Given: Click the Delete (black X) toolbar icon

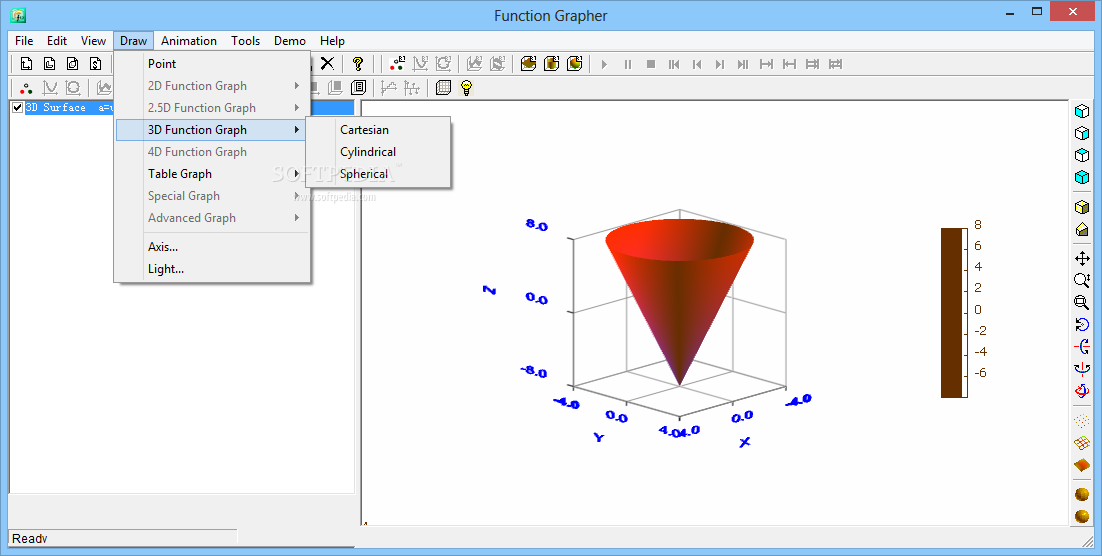Looking at the screenshot, I should point(328,64).
